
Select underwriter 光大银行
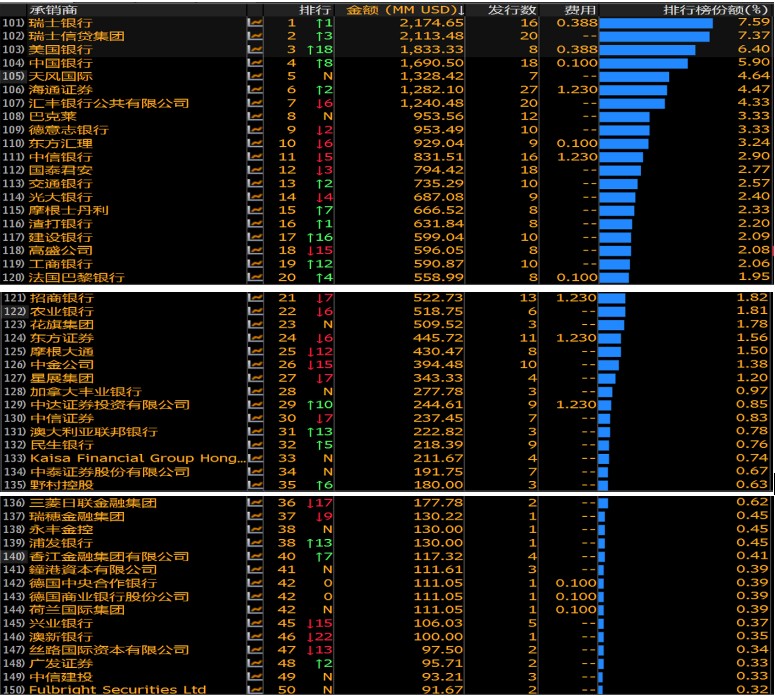[x=60, y=197]
